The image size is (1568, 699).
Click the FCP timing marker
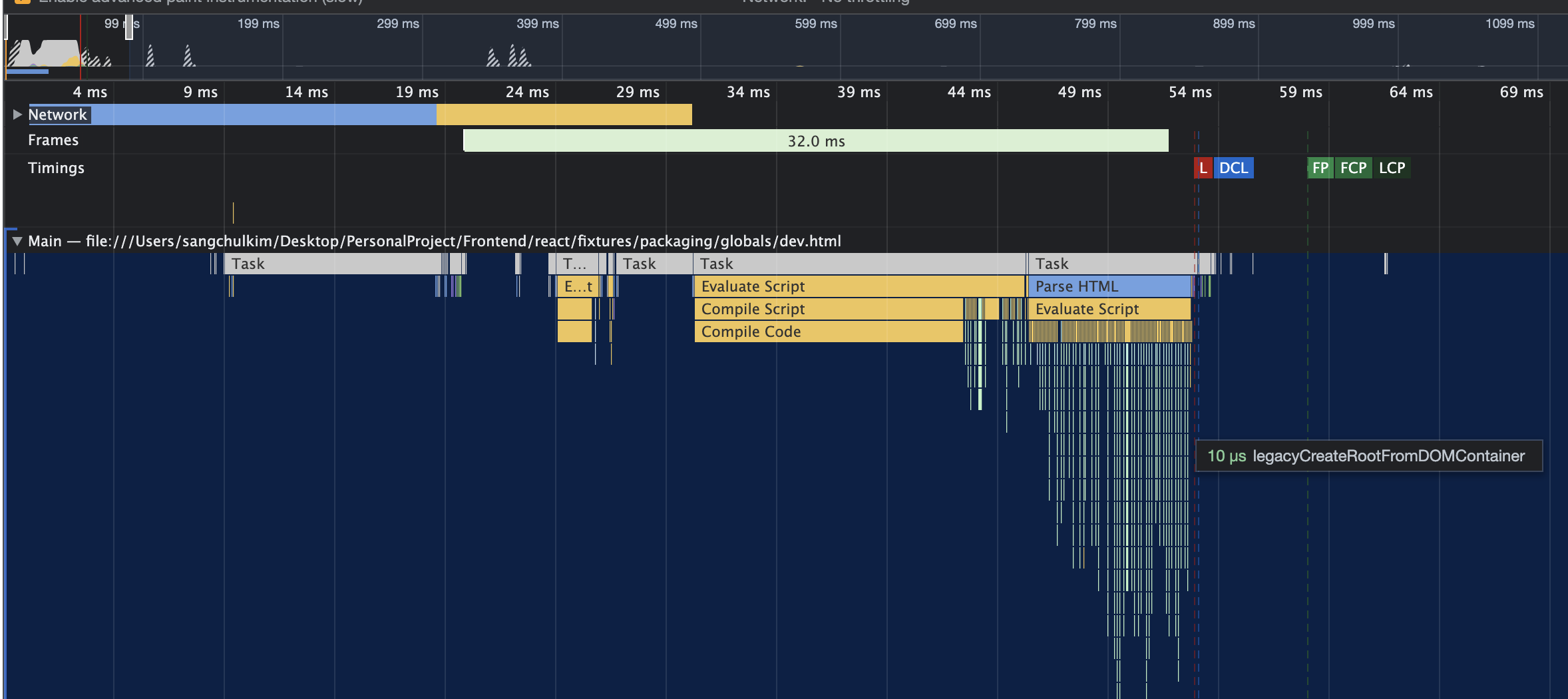pyautogui.click(x=1353, y=168)
